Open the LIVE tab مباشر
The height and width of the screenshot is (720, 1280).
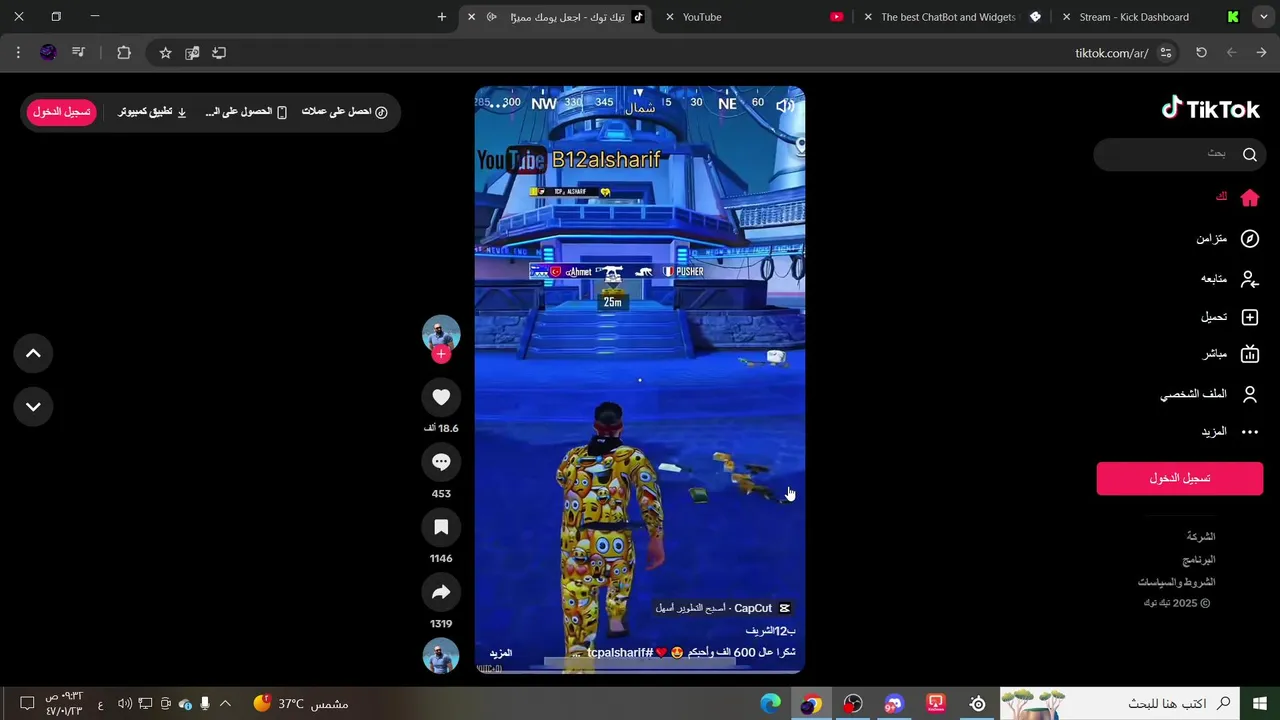pyautogui.click(x=1230, y=354)
